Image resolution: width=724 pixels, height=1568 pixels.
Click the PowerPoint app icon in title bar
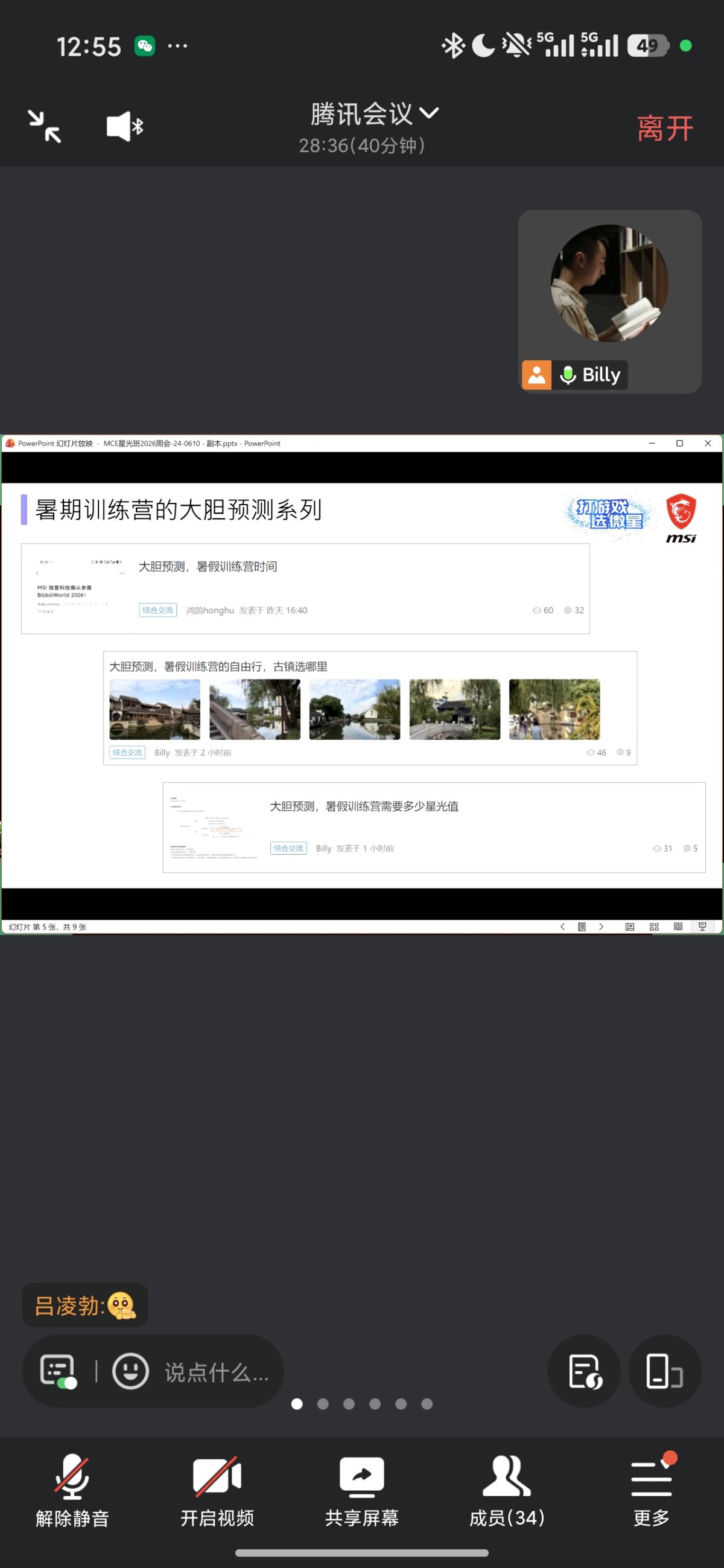pyautogui.click(x=10, y=443)
